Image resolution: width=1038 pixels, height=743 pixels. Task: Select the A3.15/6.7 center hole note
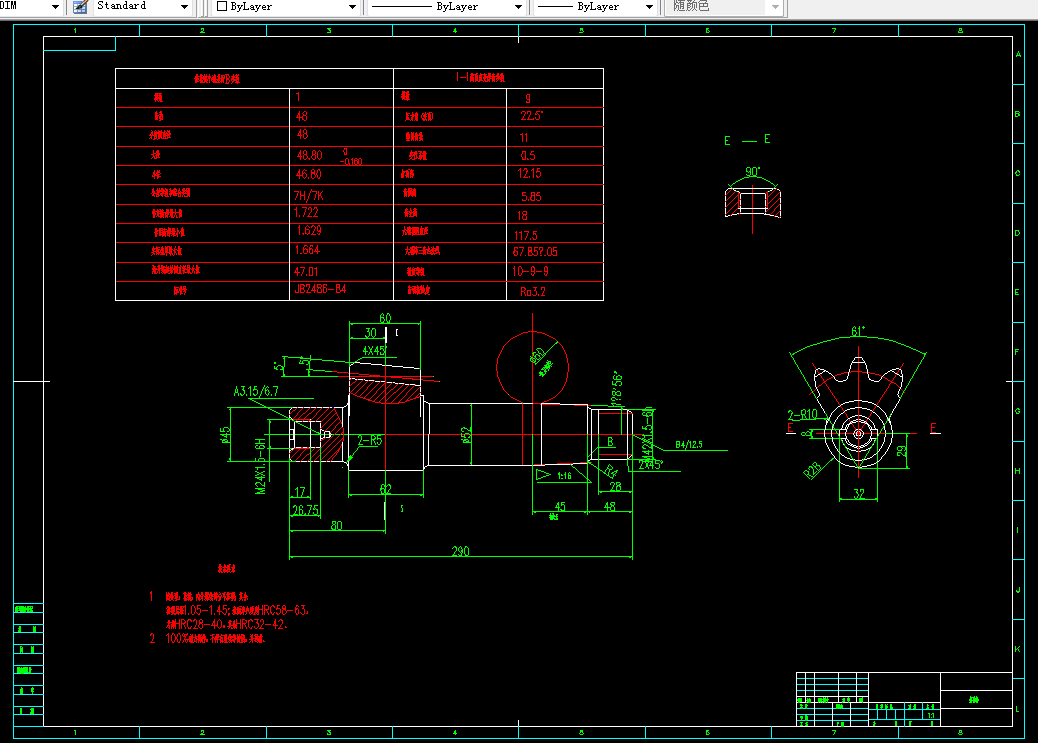click(256, 391)
